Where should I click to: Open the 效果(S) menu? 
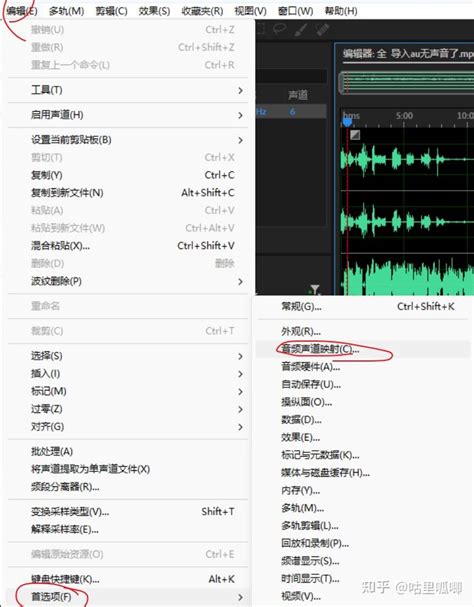click(x=154, y=11)
